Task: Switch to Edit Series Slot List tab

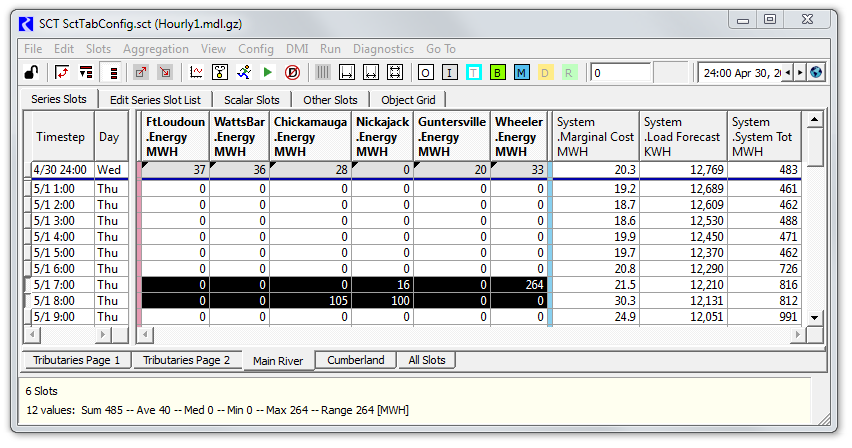Action: (x=155, y=100)
